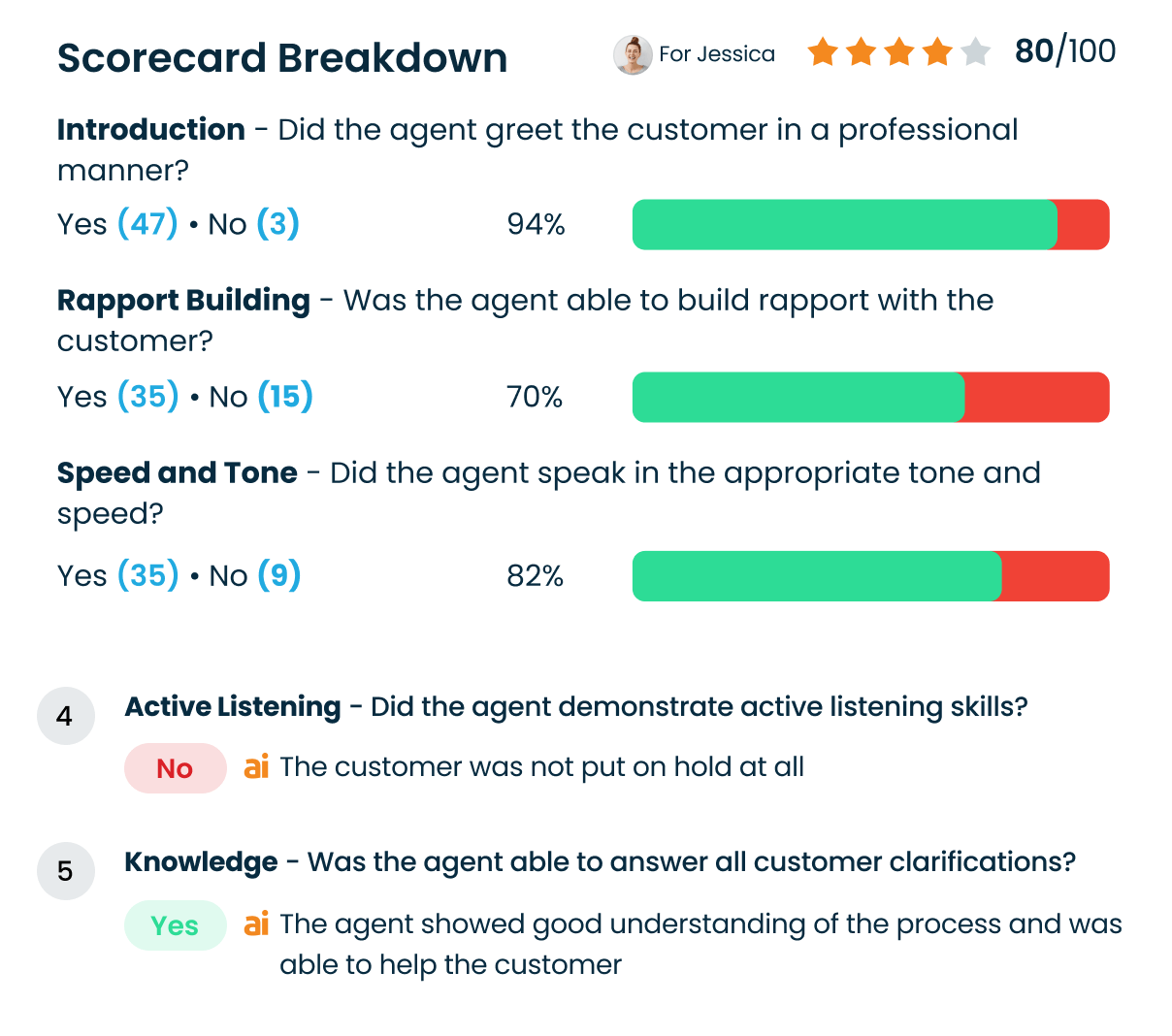
Task: Click the Speed and Tone progress bar
Action: pos(870,575)
